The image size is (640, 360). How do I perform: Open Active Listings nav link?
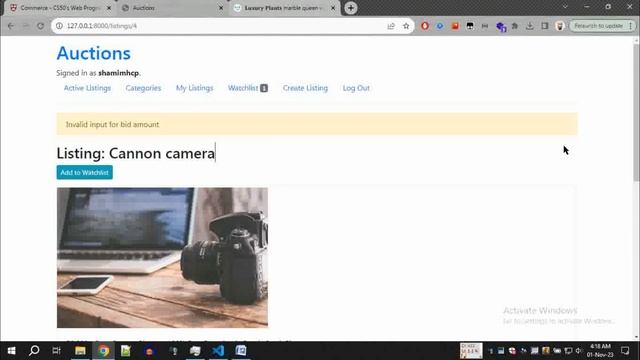click(87, 88)
